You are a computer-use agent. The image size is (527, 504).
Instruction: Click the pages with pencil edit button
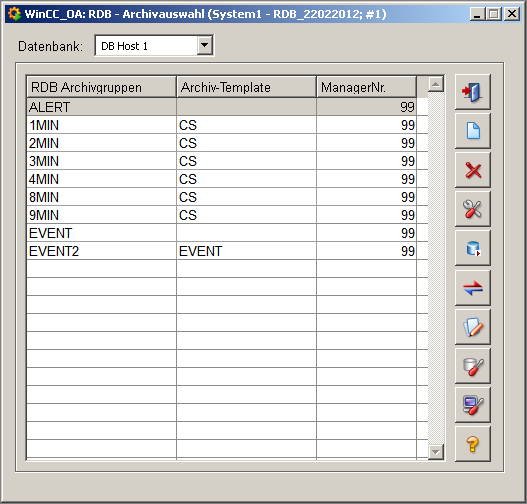tap(473, 327)
